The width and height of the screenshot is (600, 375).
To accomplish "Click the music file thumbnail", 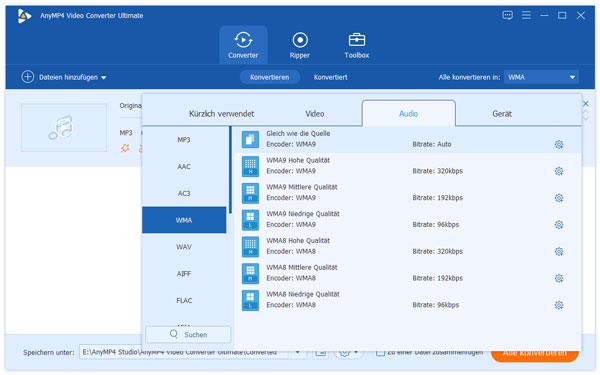I will 64,127.
